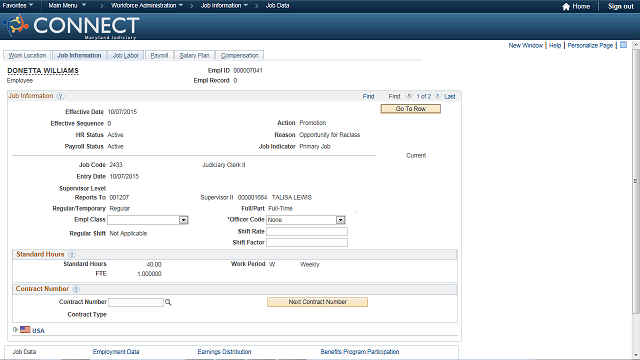Open the New Window link
Viewport: 640px width, 360px height.
click(x=525, y=45)
